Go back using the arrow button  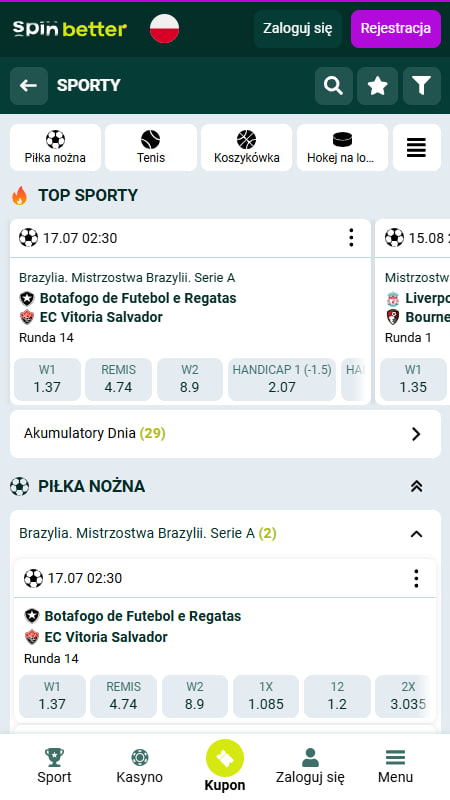(x=29, y=86)
